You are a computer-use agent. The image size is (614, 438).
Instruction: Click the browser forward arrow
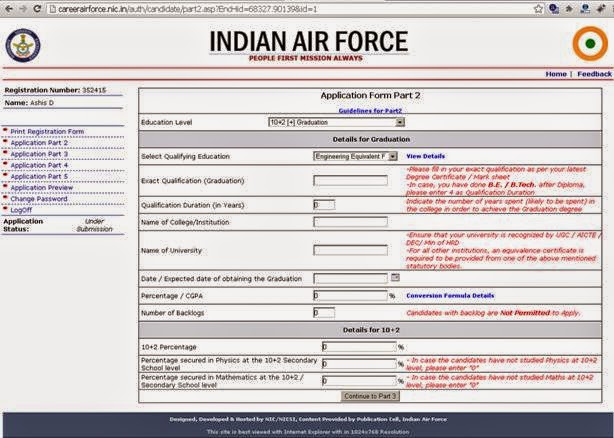point(23,9)
